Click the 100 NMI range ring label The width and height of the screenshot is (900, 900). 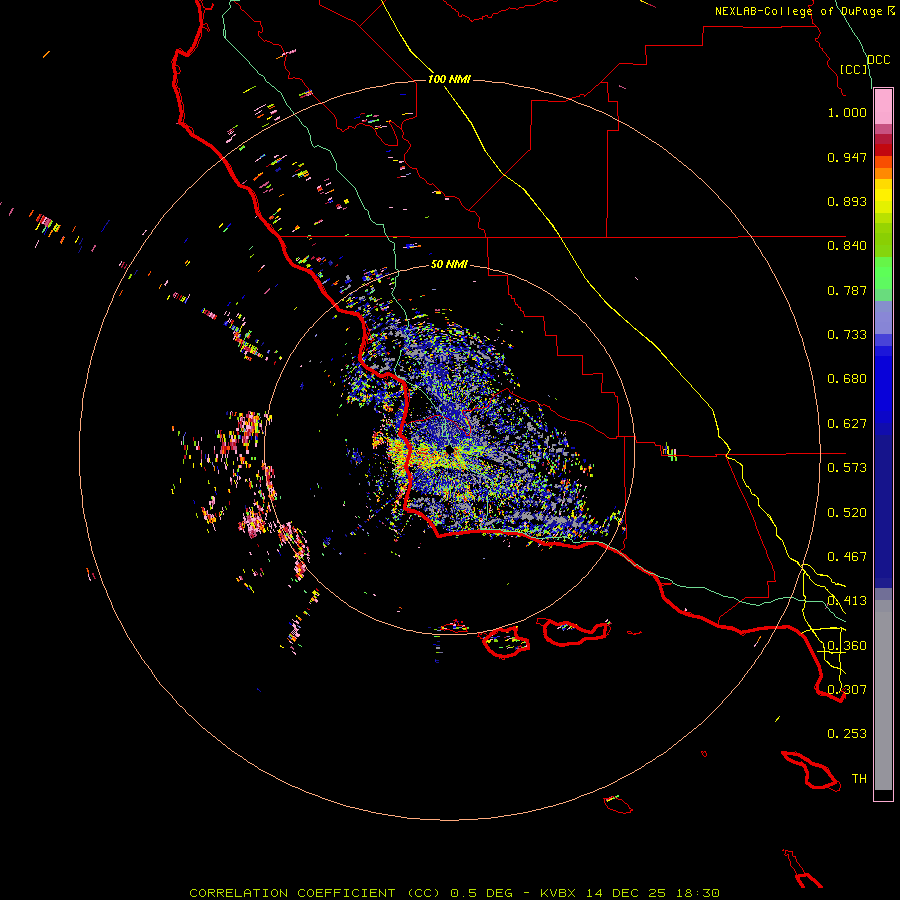(x=449, y=79)
